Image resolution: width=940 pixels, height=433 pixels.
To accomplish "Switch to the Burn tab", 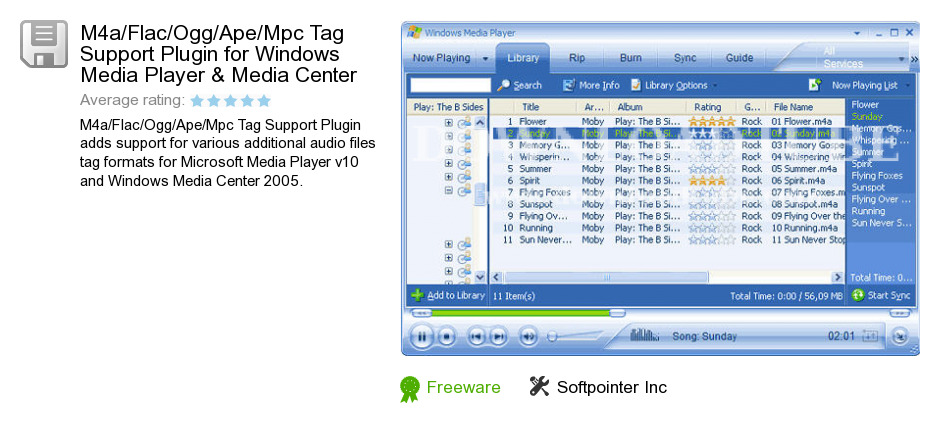I will pyautogui.click(x=630, y=58).
